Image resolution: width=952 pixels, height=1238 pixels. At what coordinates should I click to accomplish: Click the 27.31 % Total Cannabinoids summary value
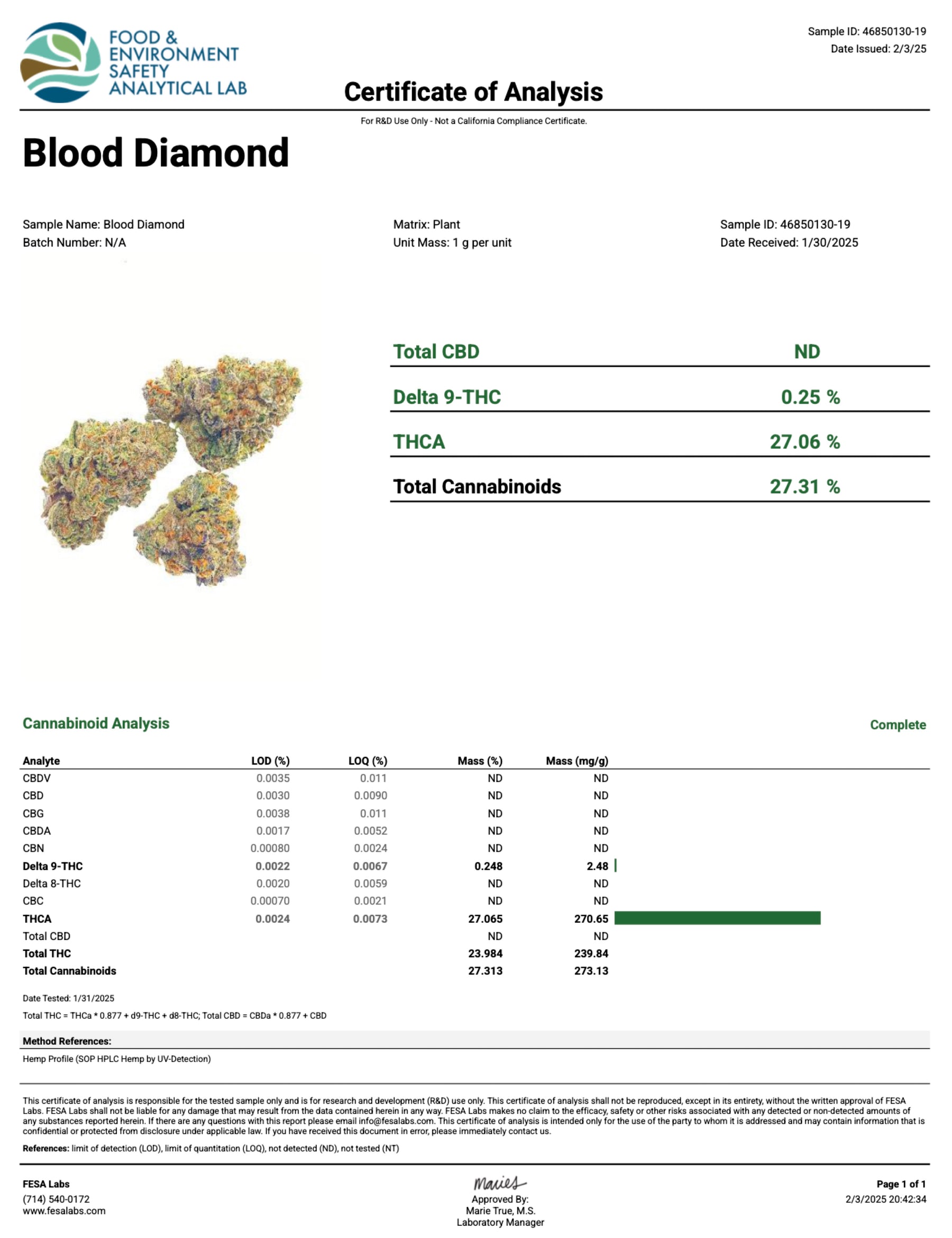tap(804, 486)
